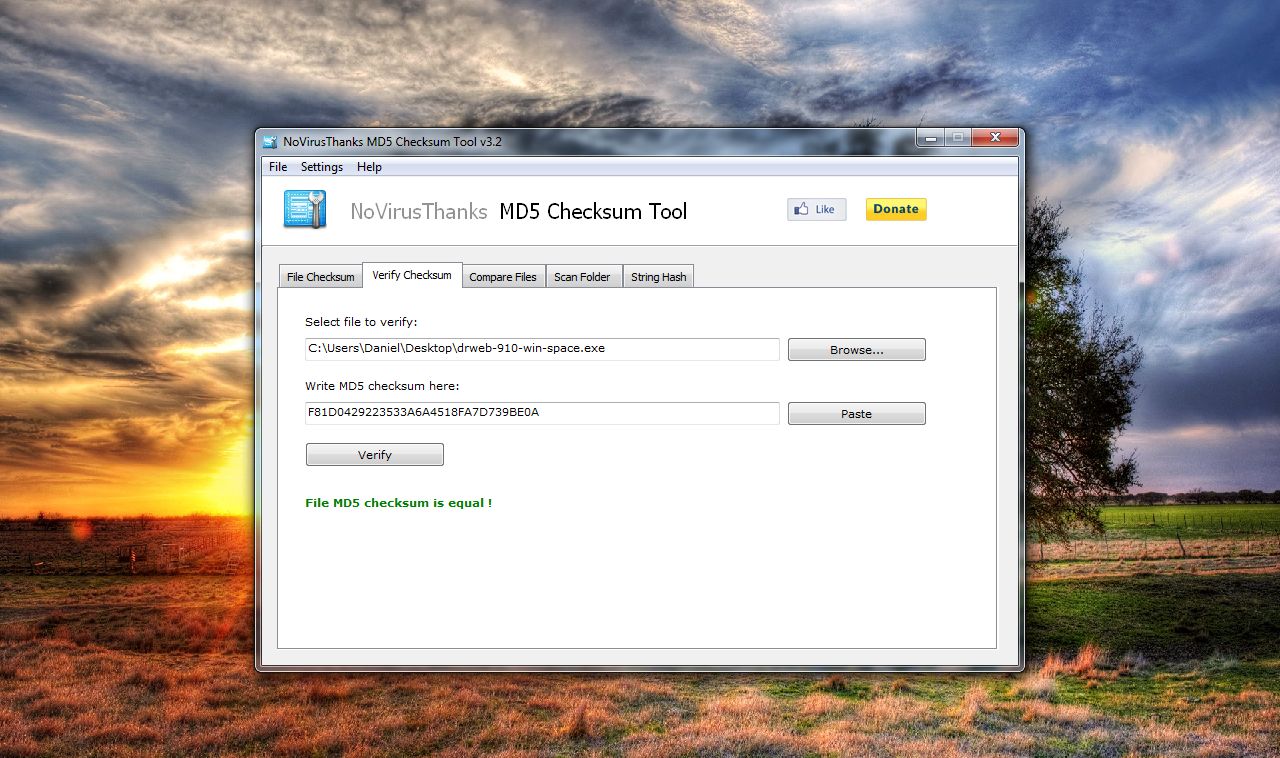Click the Browse... button
This screenshot has height=758, width=1280.
(857, 350)
